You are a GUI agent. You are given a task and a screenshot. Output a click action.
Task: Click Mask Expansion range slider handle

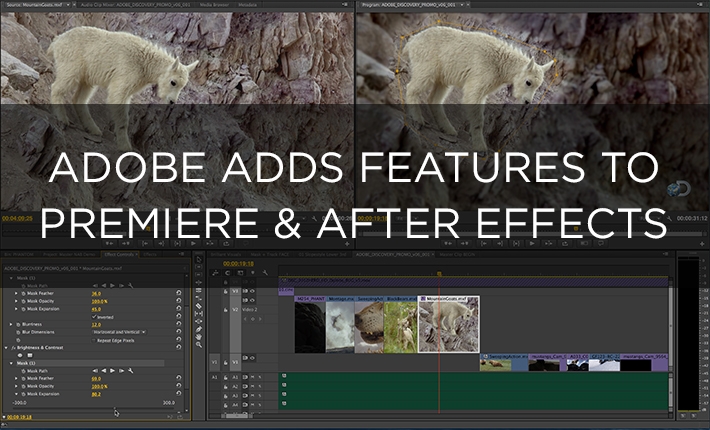tap(114, 408)
